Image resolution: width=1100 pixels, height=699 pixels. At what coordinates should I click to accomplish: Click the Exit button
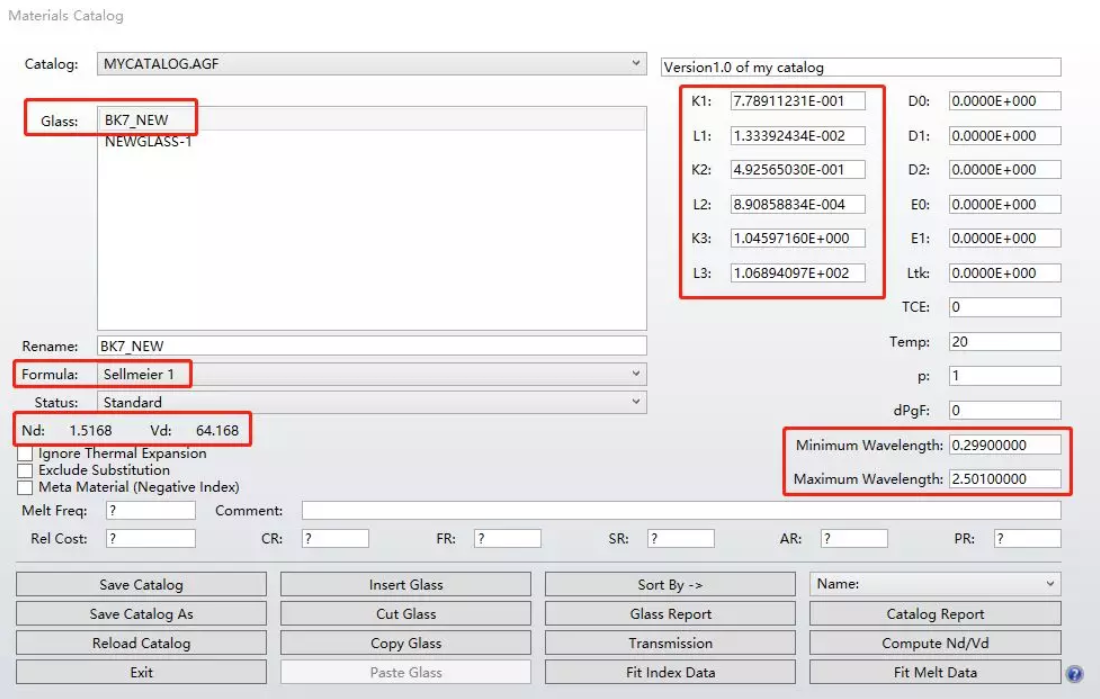coord(141,672)
